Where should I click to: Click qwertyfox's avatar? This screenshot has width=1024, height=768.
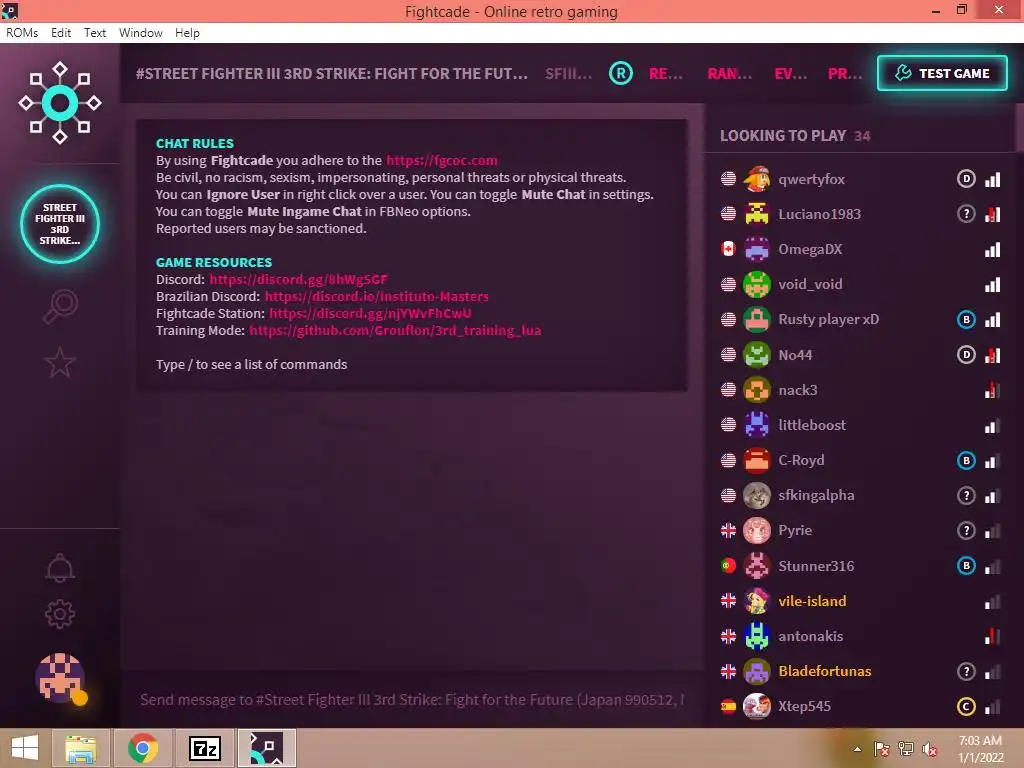click(x=756, y=179)
